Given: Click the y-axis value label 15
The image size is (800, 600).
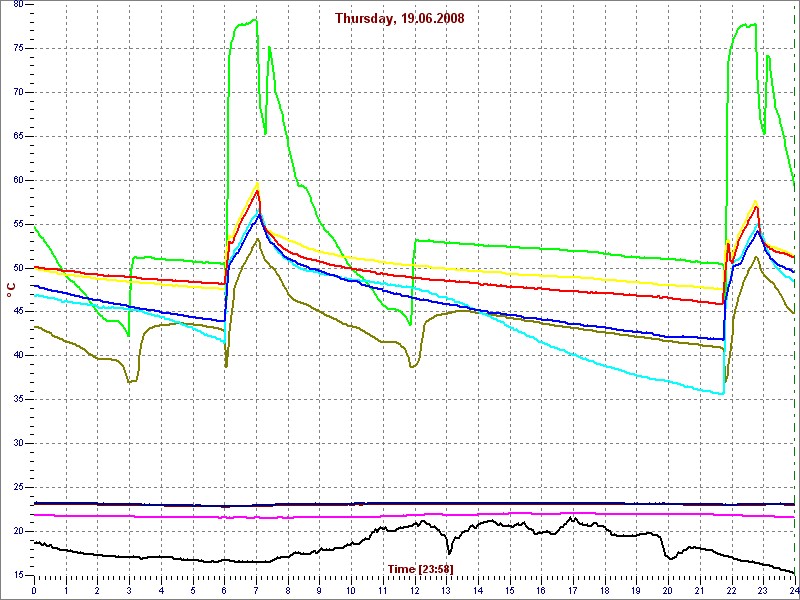Looking at the screenshot, I should pyautogui.click(x=19, y=575).
